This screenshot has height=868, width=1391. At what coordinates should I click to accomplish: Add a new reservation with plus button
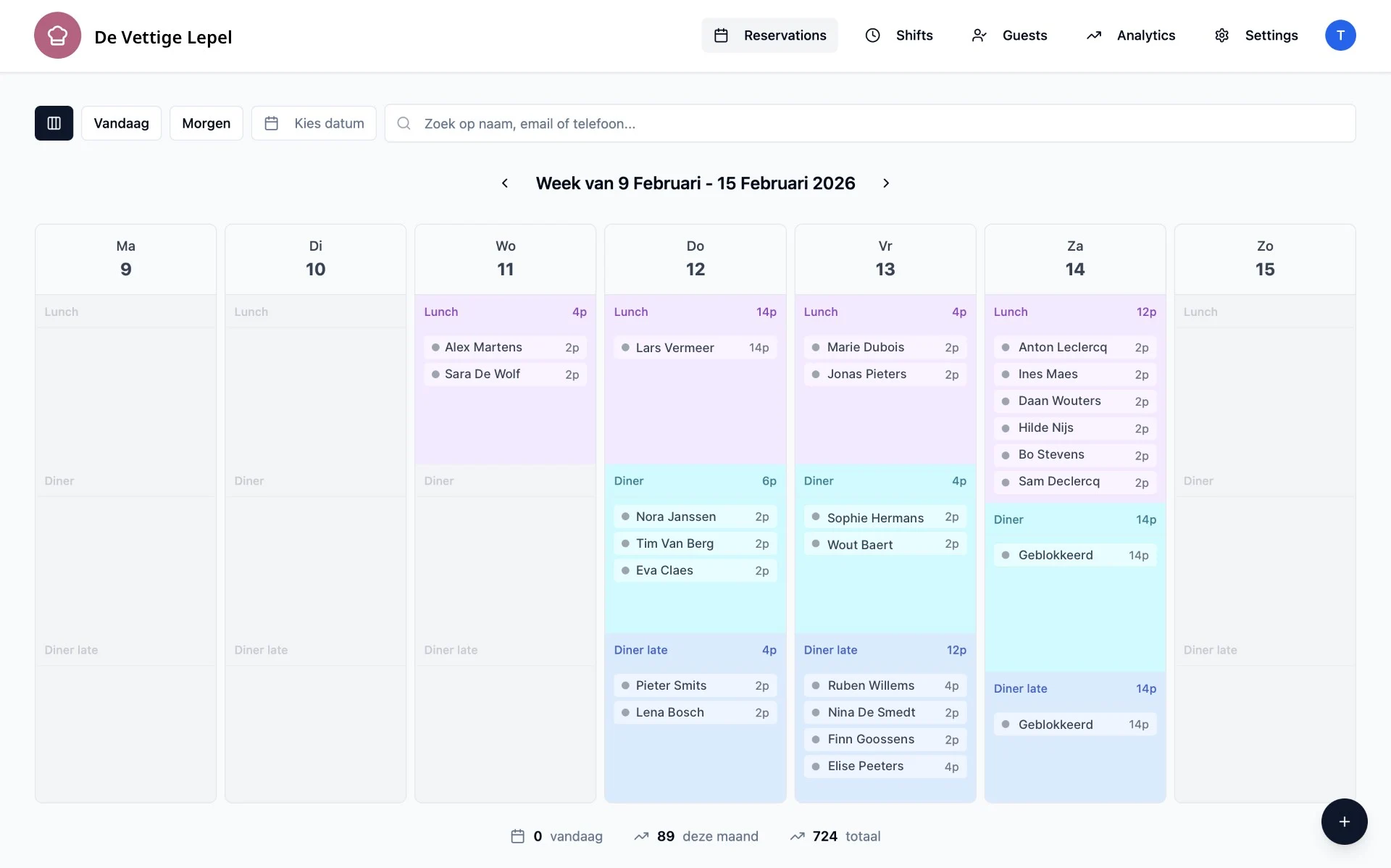1344,822
